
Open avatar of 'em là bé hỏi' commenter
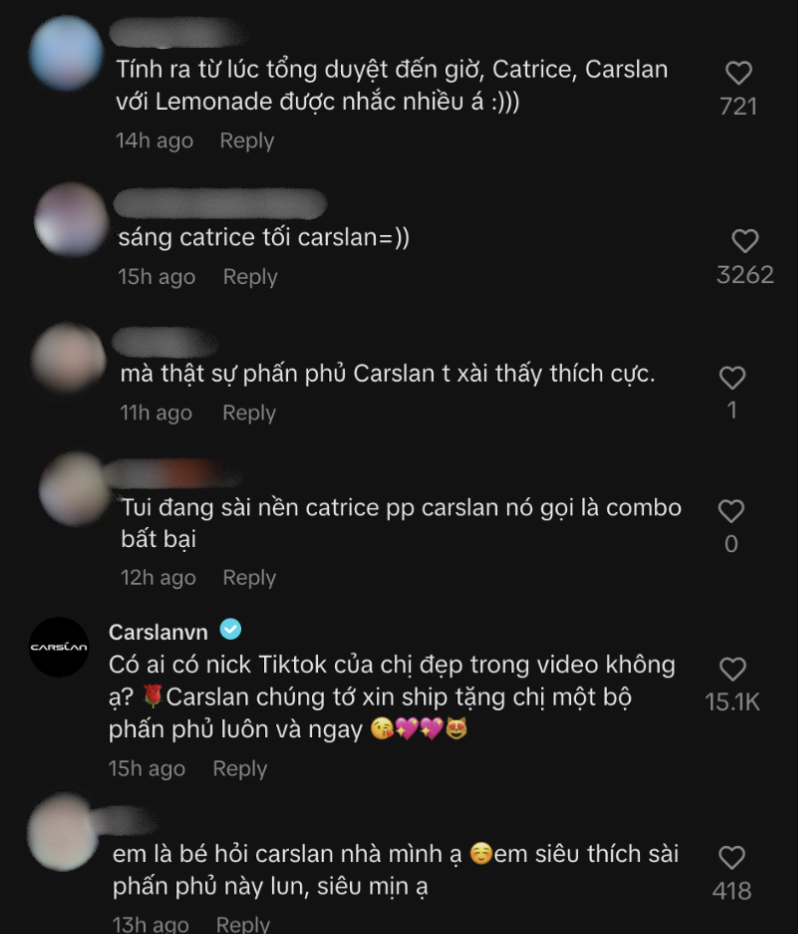tap(64, 832)
